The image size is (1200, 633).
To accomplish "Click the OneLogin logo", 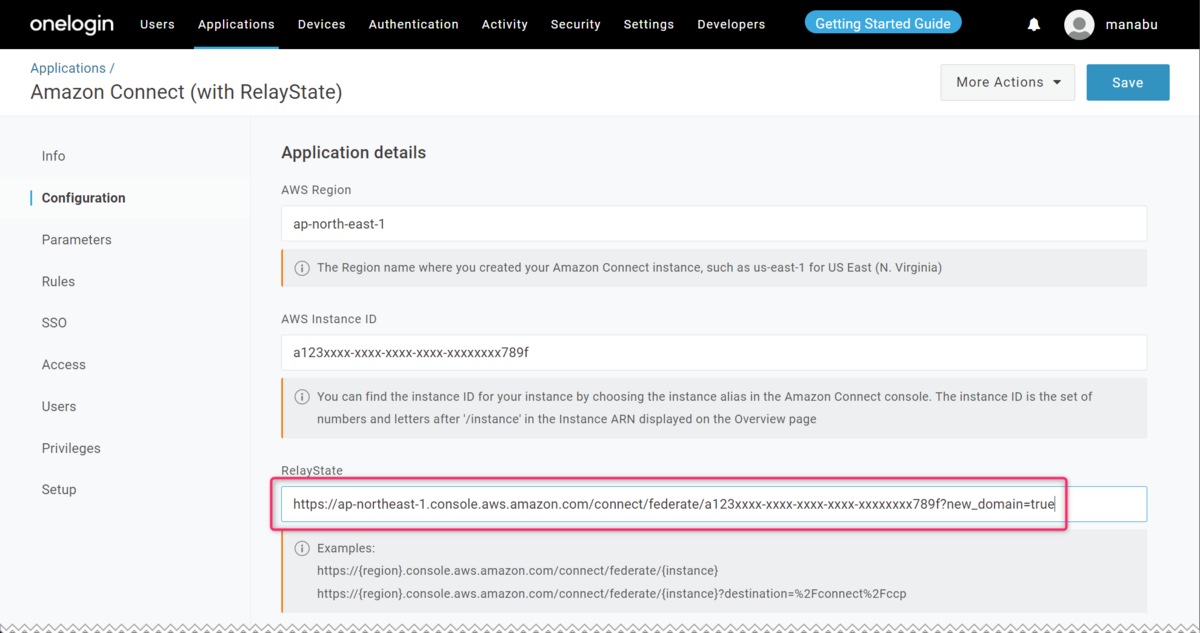I will (72, 24).
